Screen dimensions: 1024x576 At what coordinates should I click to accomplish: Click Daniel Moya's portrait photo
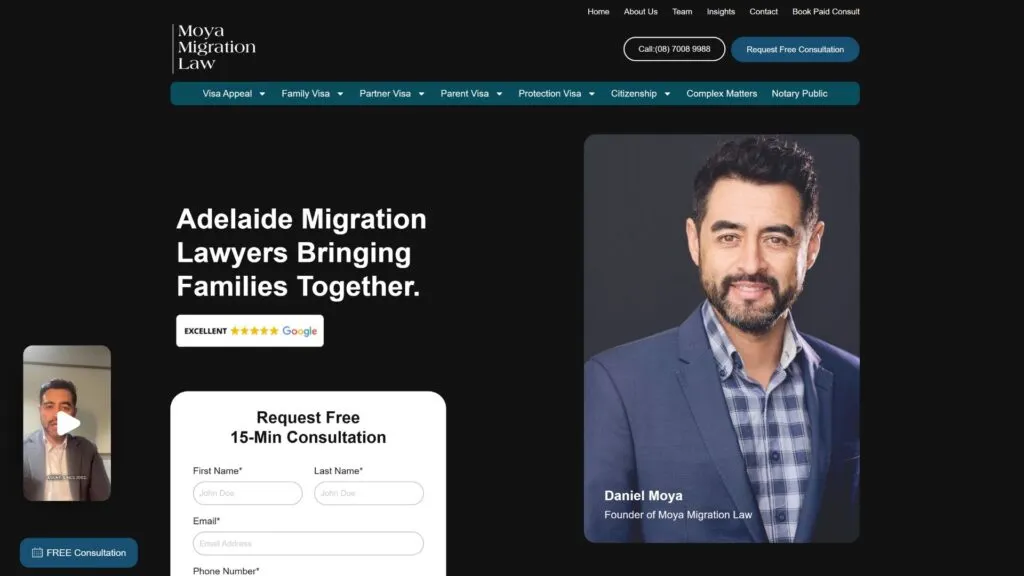pos(722,338)
